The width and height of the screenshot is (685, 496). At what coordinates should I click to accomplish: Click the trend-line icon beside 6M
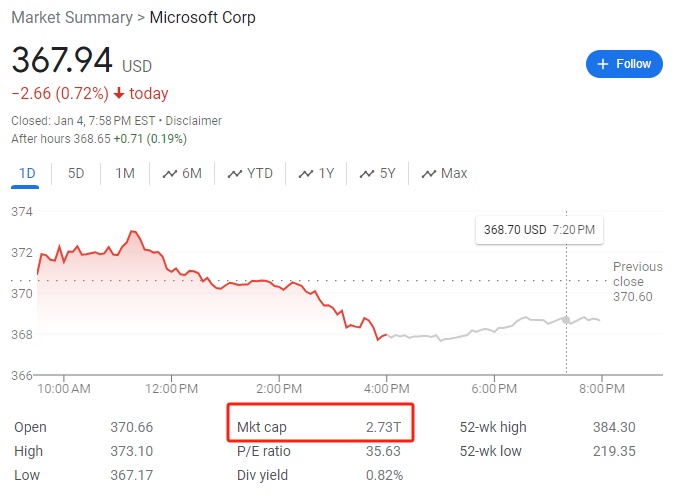(169, 174)
